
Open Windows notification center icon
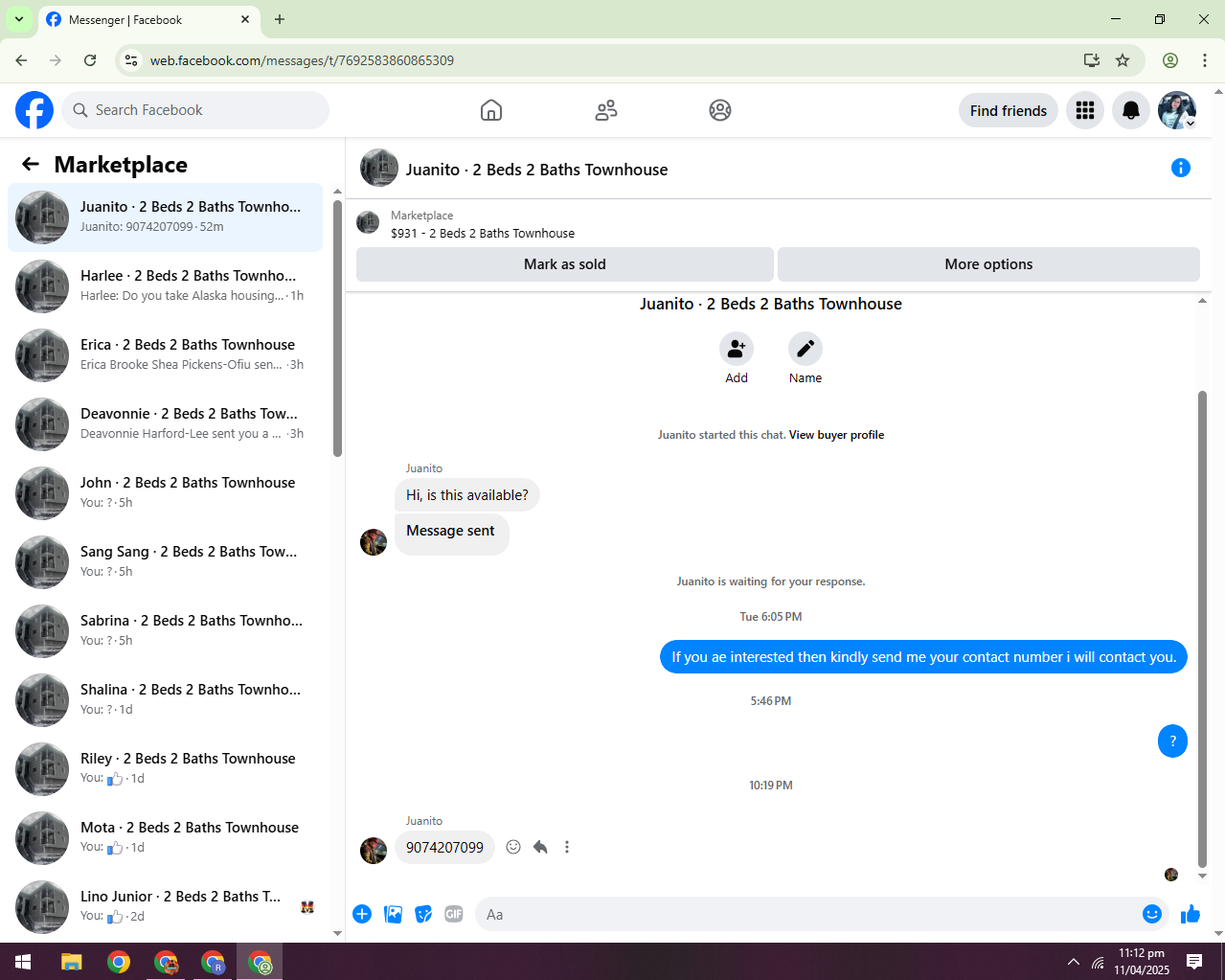pos(1194,962)
